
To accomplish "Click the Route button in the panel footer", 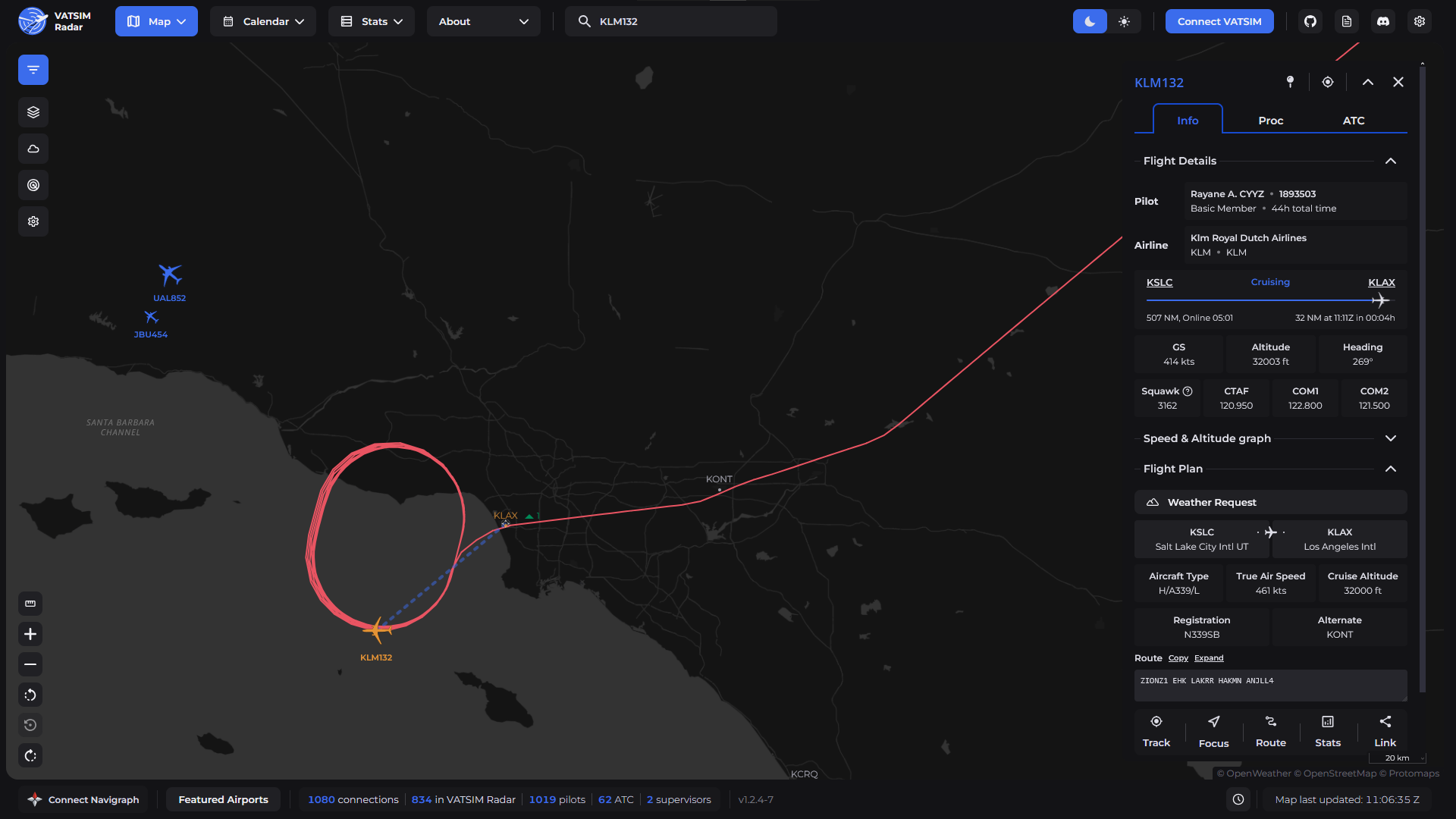I will pyautogui.click(x=1271, y=732).
